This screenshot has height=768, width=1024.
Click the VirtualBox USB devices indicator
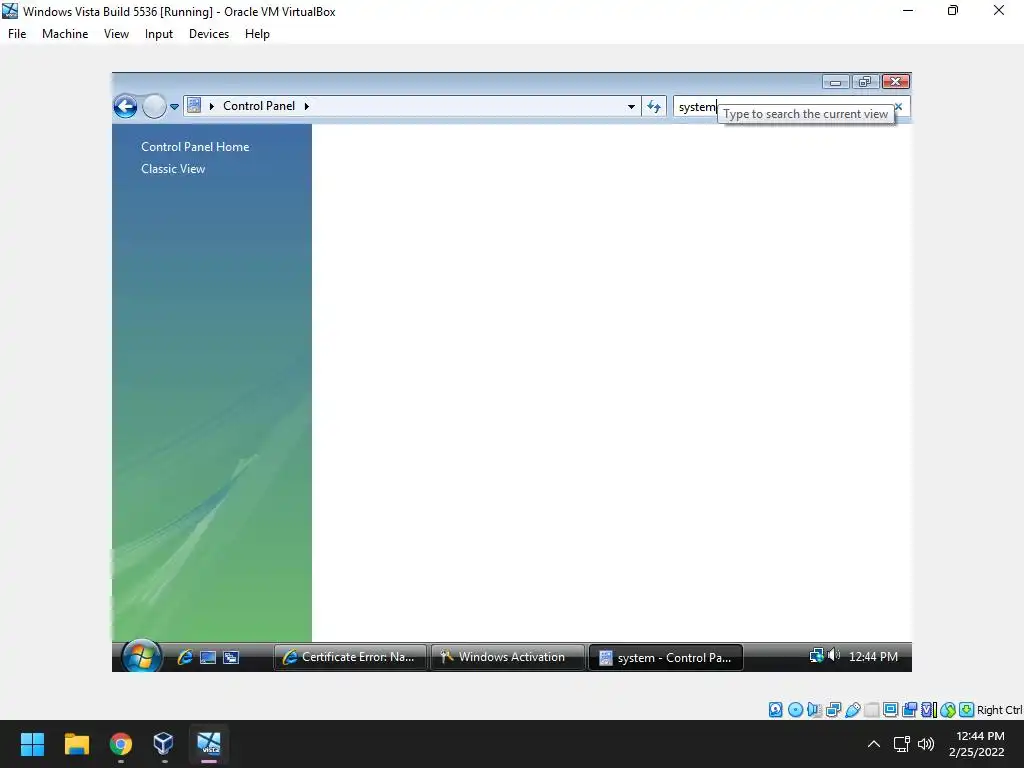[852, 709]
